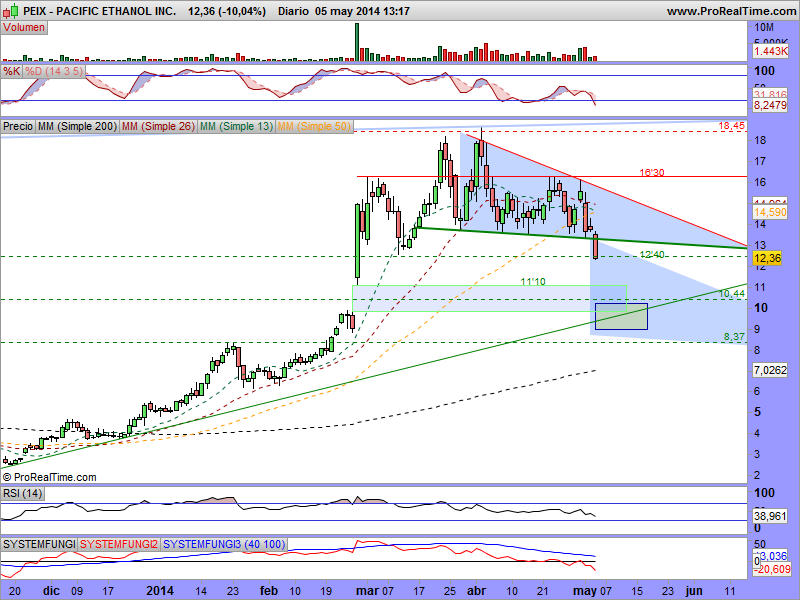Open MM (Simple 13) moving average label
Screen dimensions: 800x600
(x=236, y=126)
